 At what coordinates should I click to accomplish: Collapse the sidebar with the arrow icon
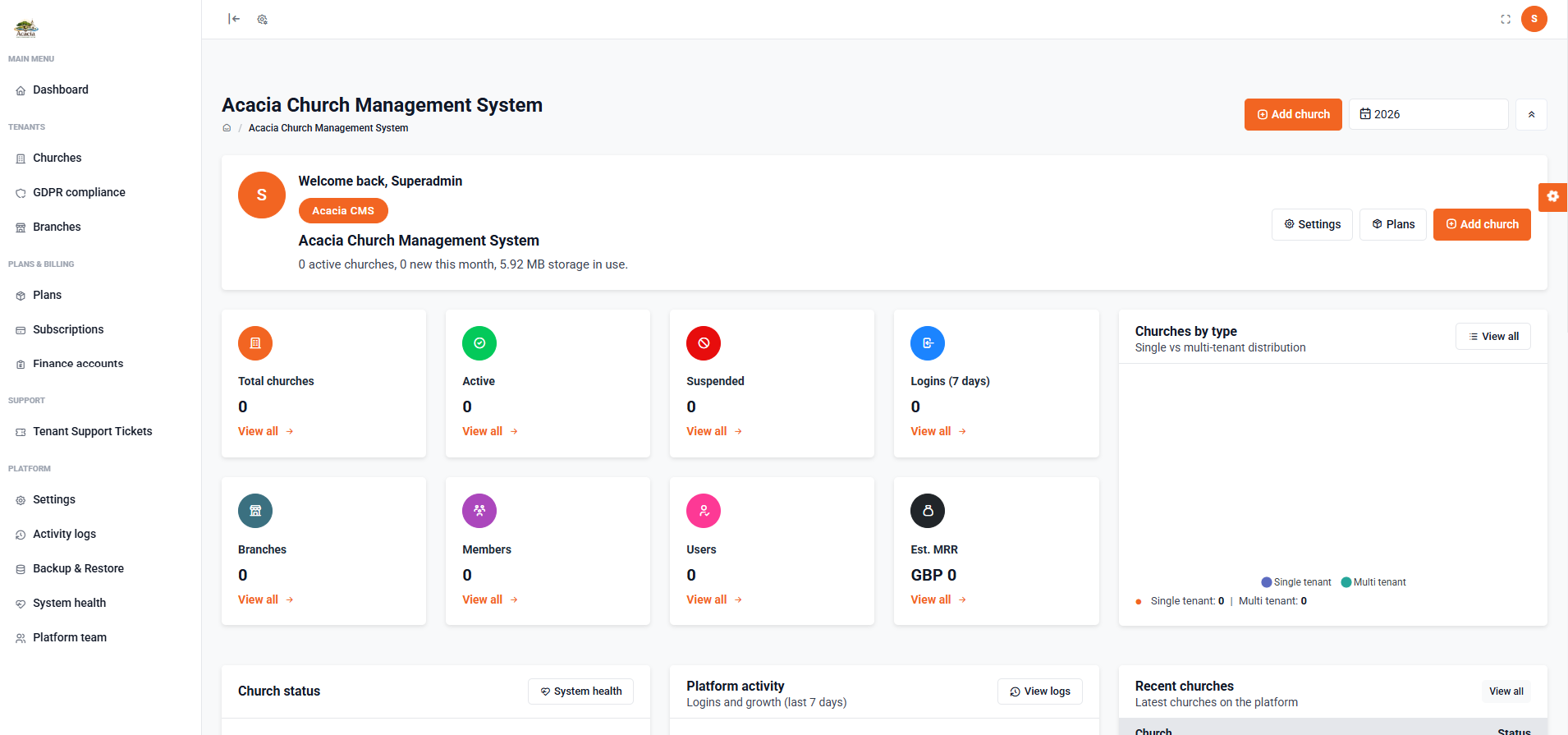[234, 19]
